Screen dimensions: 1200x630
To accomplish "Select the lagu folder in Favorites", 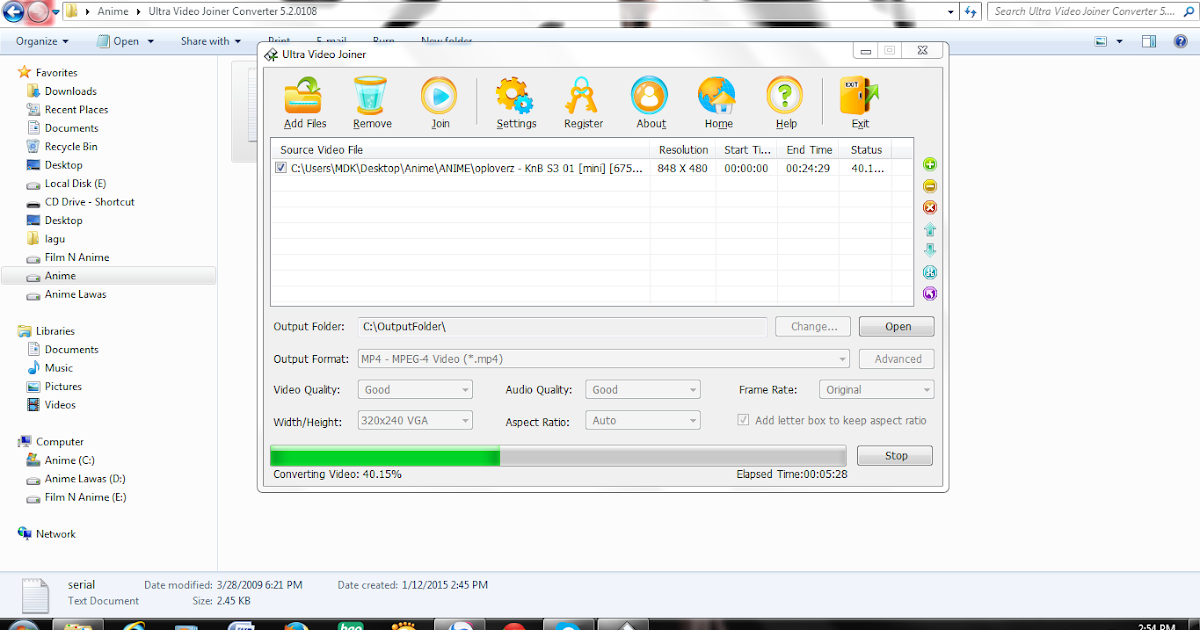I will click(x=55, y=239).
